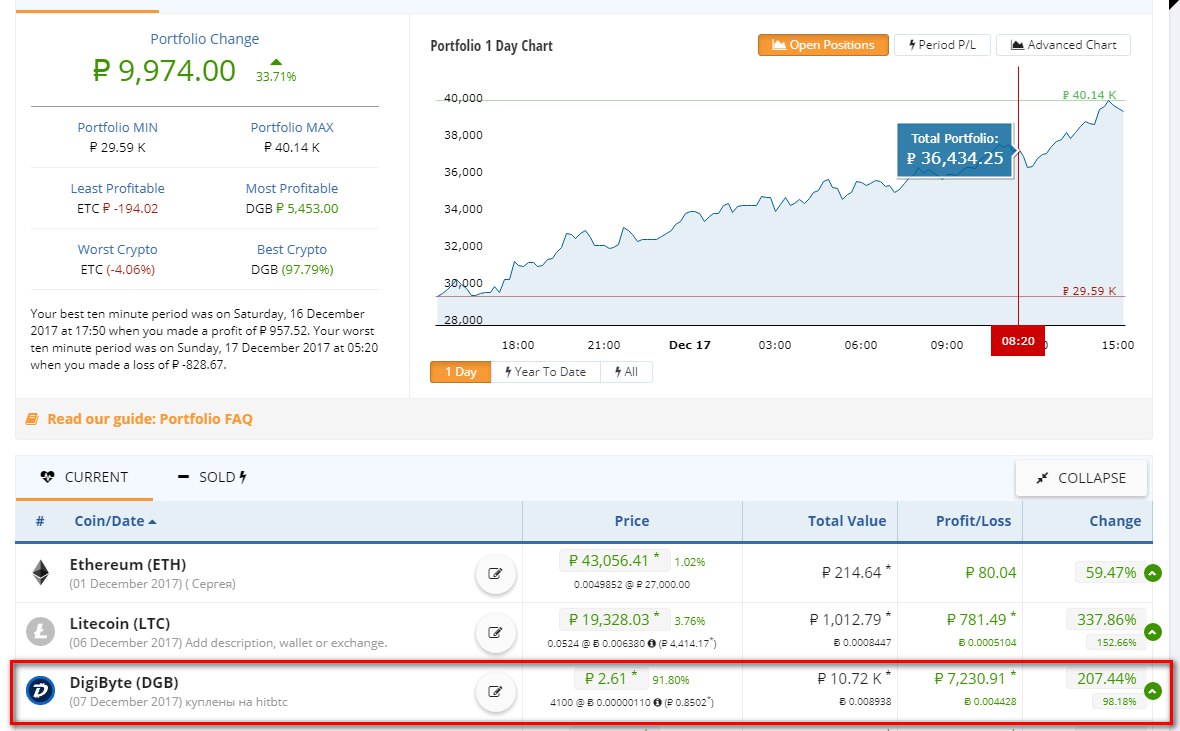Image resolution: width=1180 pixels, height=731 pixels.
Task: Collapse the coin list
Action: (1081, 478)
